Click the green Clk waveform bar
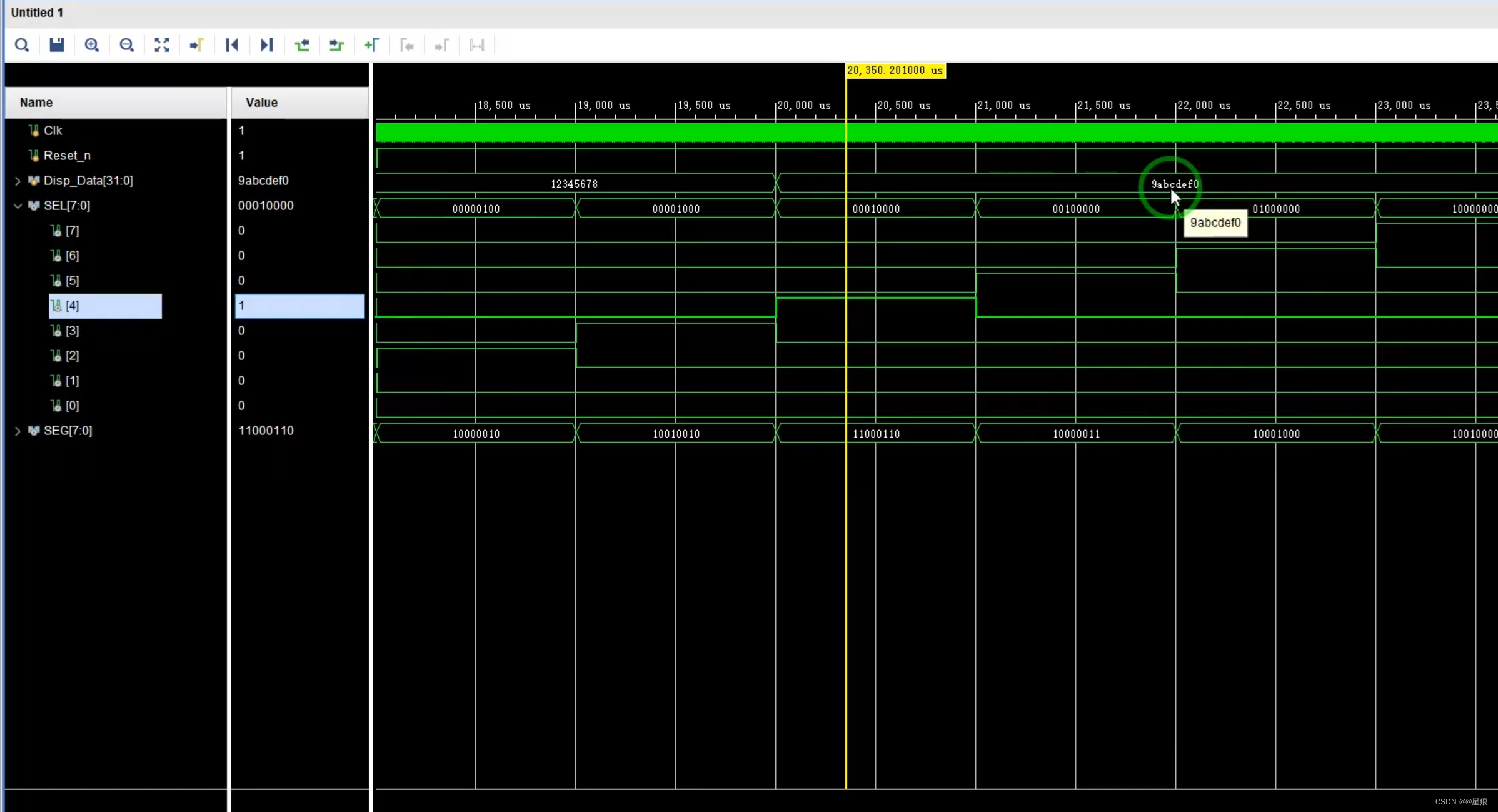 pyautogui.click(x=936, y=133)
